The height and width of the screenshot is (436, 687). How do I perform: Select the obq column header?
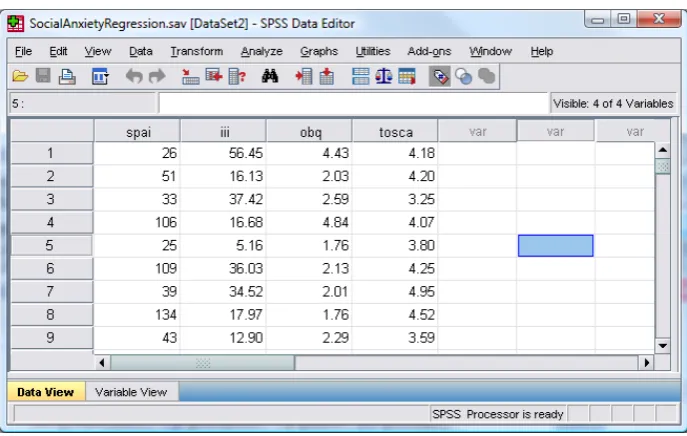point(309,131)
